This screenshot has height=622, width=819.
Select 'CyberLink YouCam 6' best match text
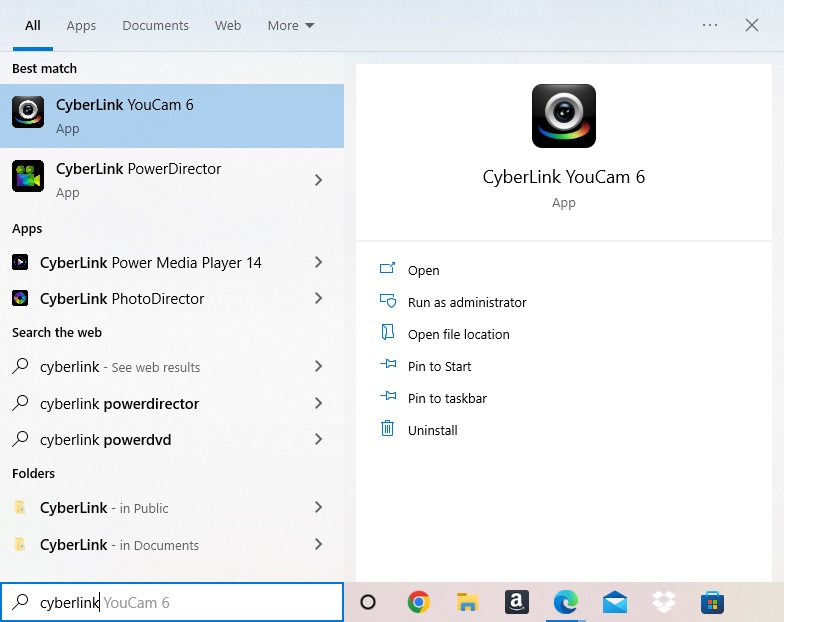[x=124, y=105]
